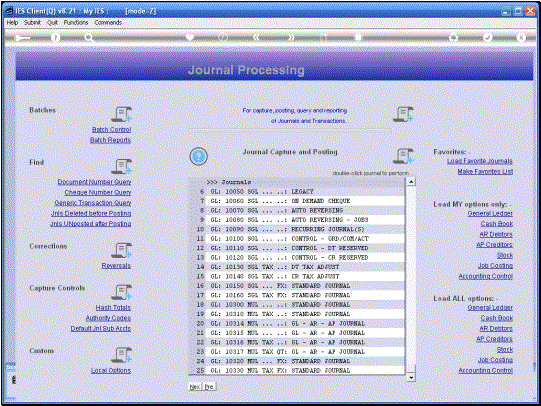Click the double left arrow toolbar icon
Viewport: 541px width, 406px height.
pos(256,37)
